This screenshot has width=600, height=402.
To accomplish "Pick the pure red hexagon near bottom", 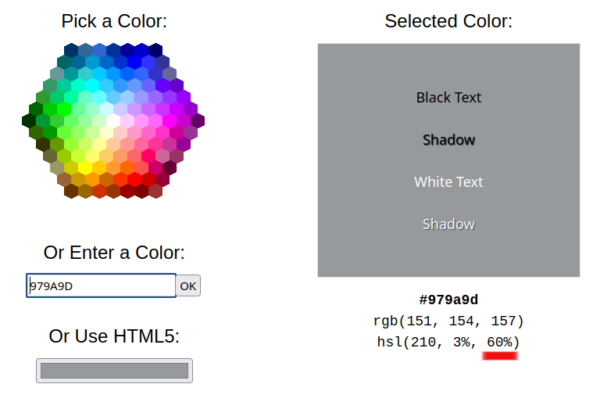I will 134,179.
